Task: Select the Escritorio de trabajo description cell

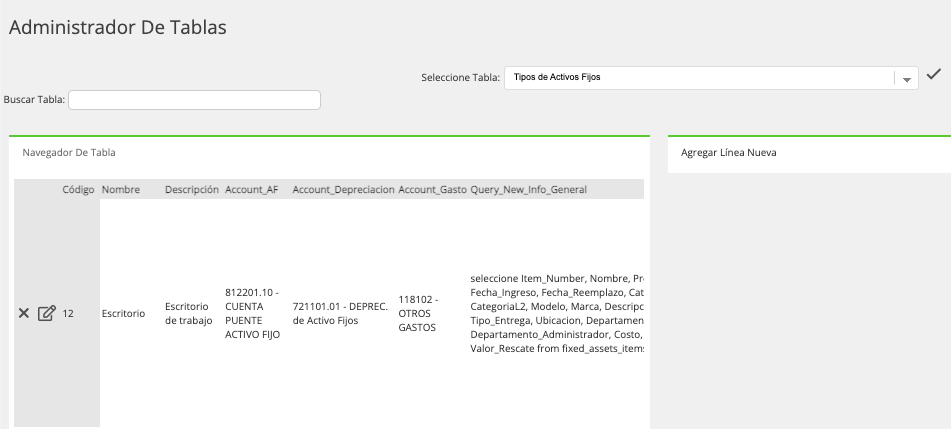Action: 189,314
